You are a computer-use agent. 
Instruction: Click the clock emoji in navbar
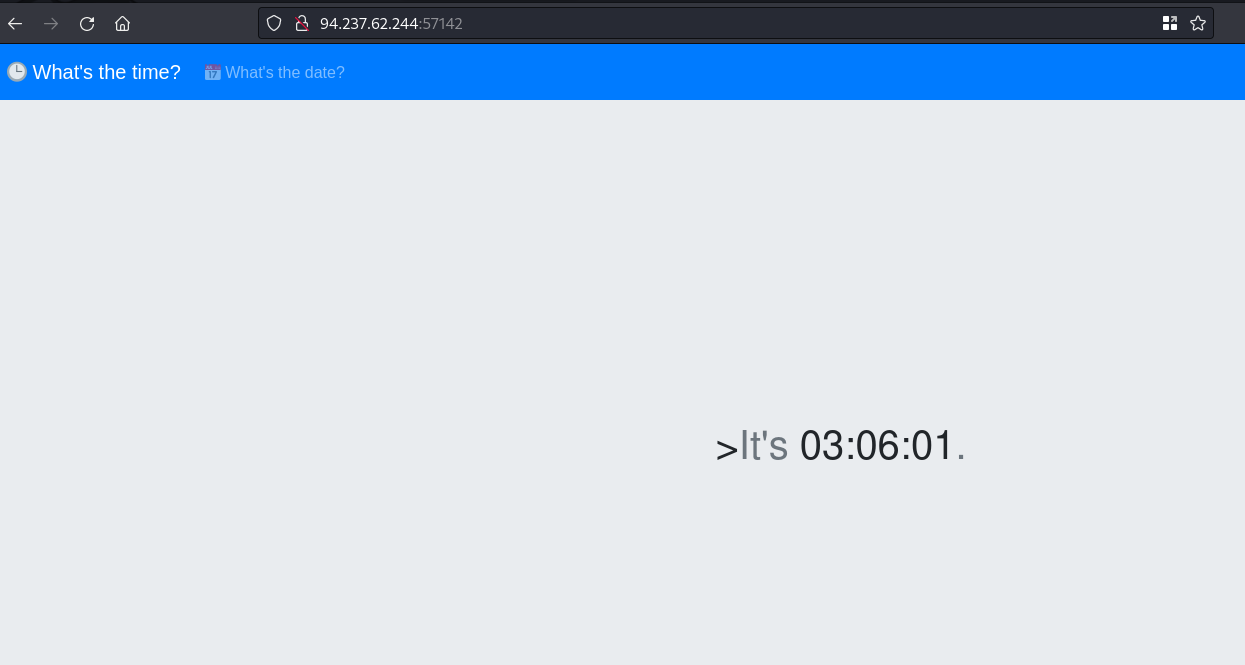click(x=17, y=72)
